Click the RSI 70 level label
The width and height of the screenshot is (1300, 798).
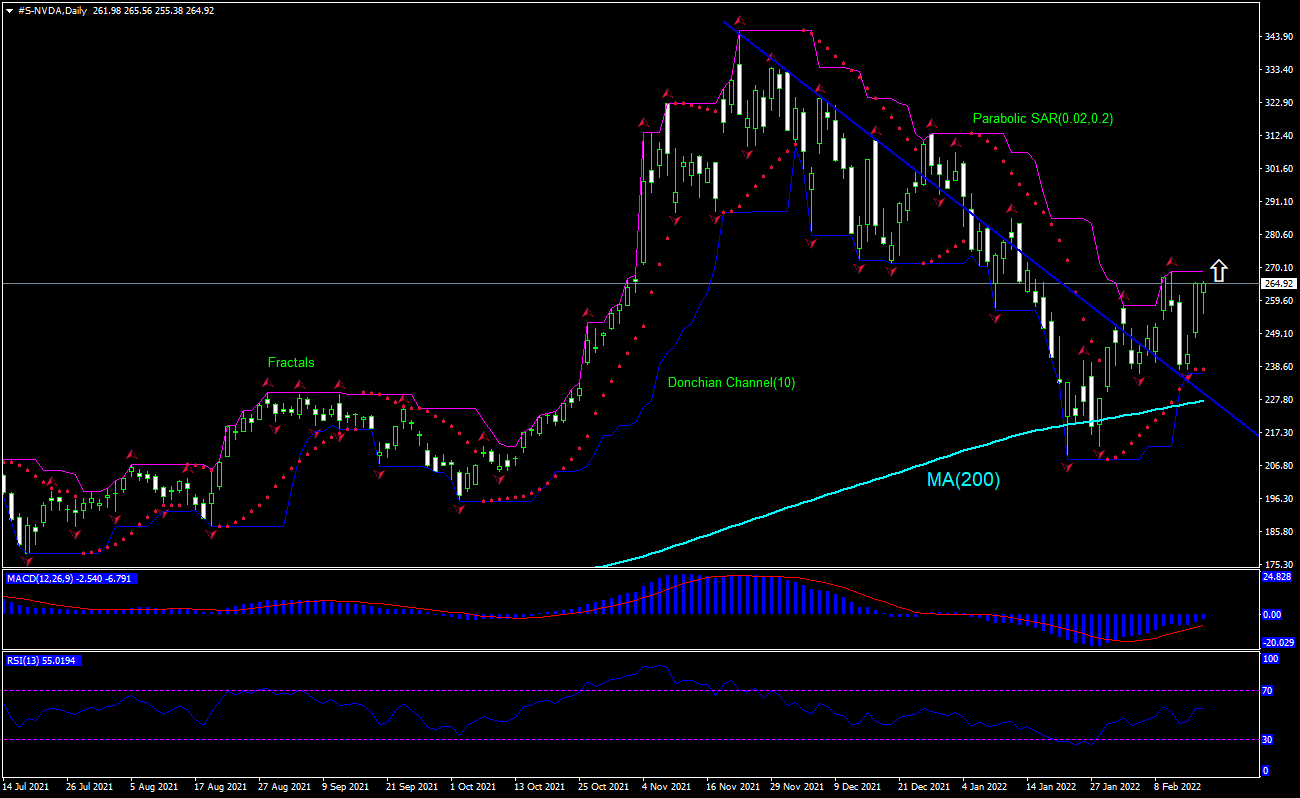(1266, 690)
